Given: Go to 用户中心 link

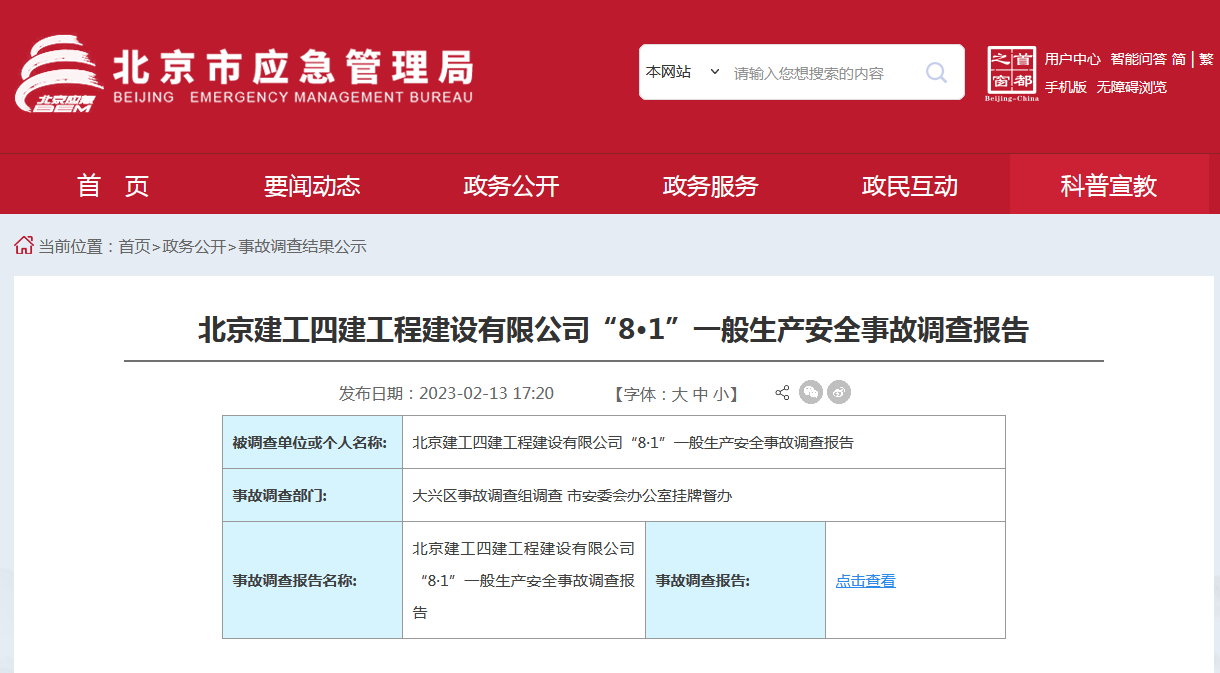Looking at the screenshot, I should click(1072, 59).
